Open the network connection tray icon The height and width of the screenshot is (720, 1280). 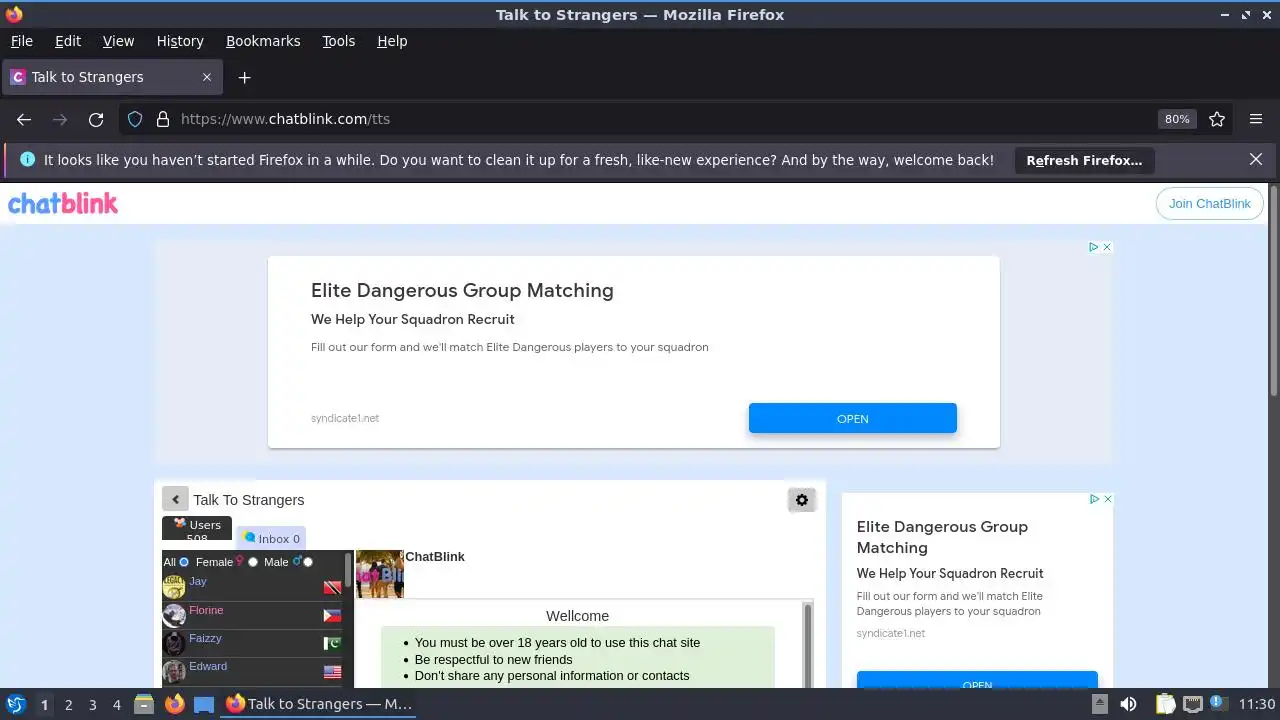click(x=1192, y=704)
